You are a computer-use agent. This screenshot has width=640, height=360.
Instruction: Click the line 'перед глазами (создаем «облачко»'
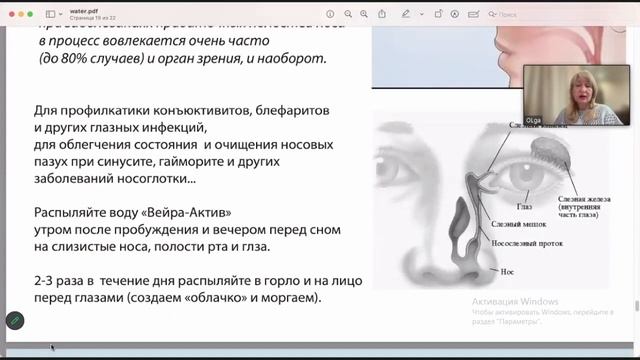point(178,298)
